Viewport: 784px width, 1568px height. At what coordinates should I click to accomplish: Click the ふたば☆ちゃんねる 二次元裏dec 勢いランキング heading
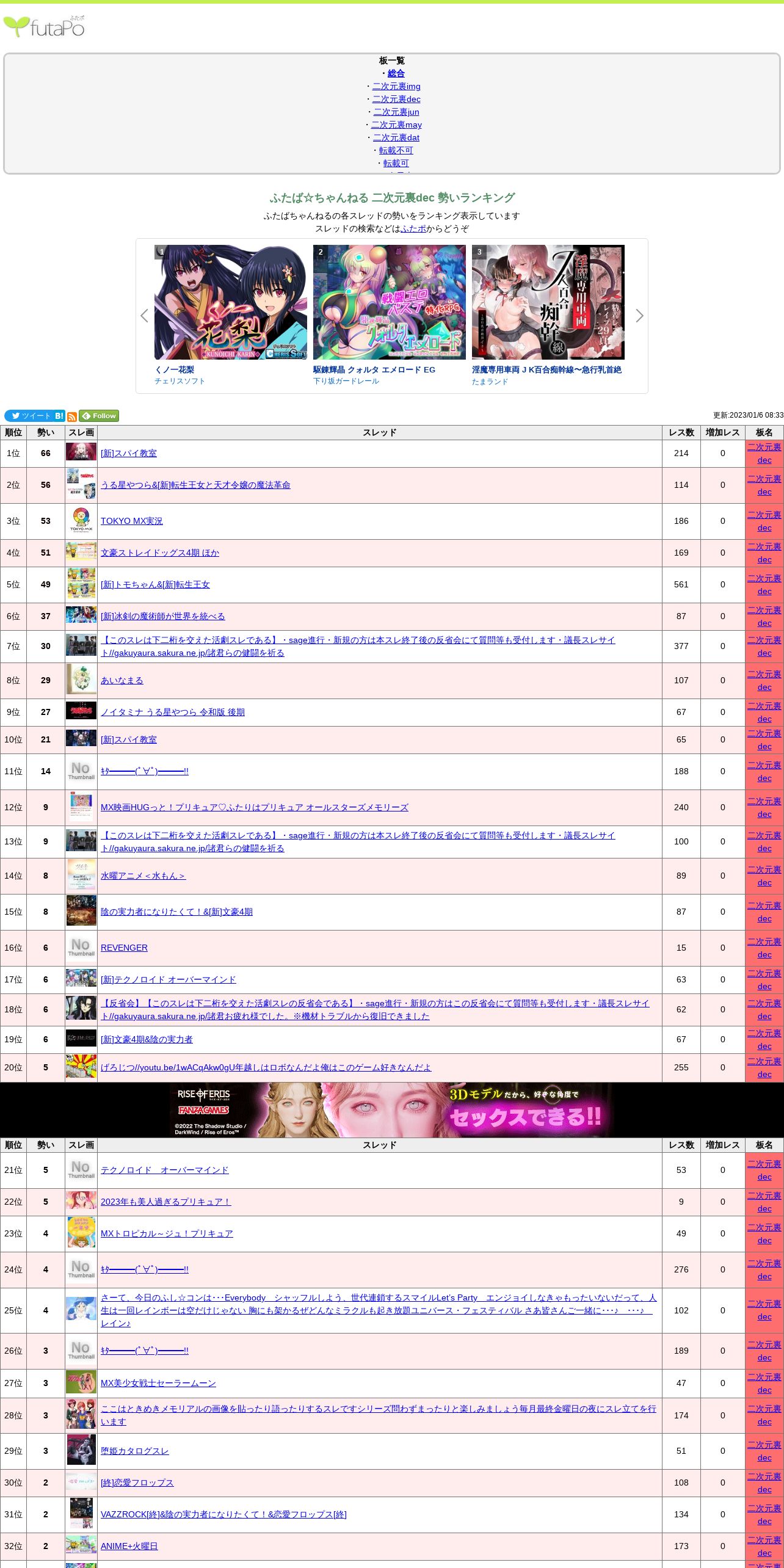pos(392,198)
